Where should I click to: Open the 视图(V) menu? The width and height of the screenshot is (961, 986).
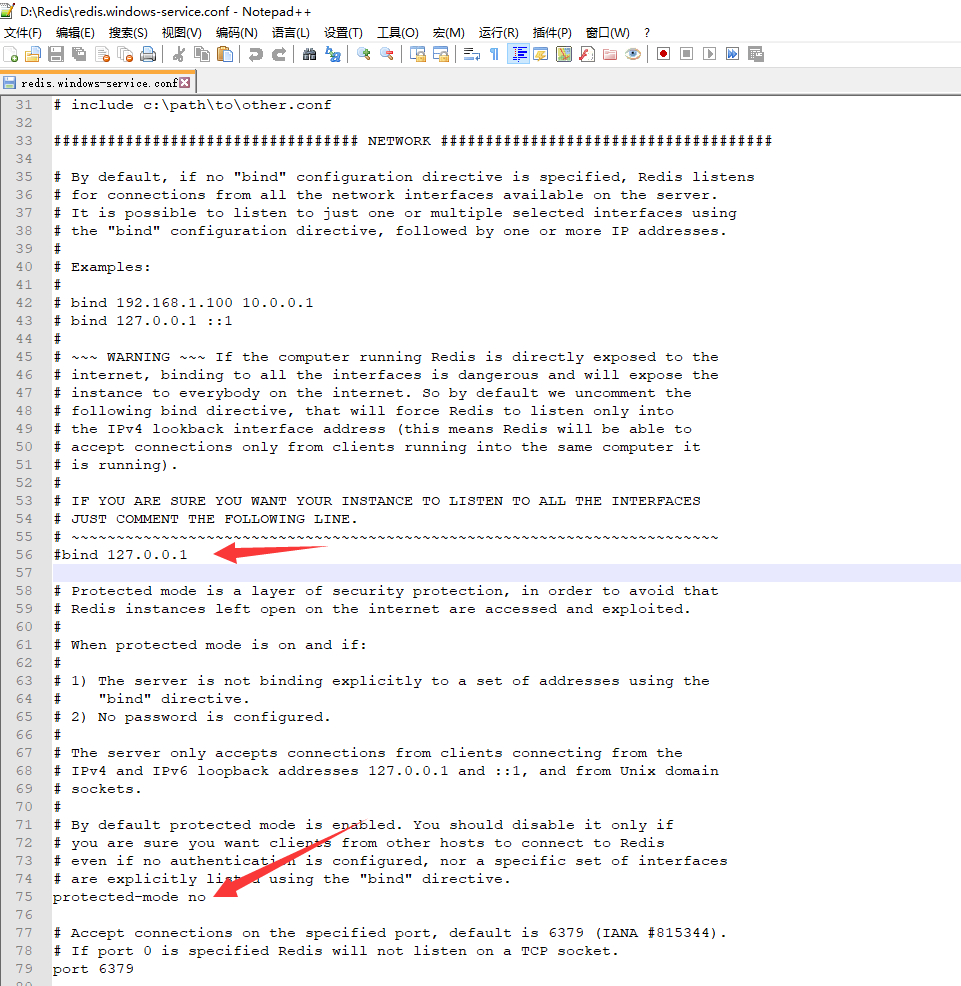(x=182, y=33)
